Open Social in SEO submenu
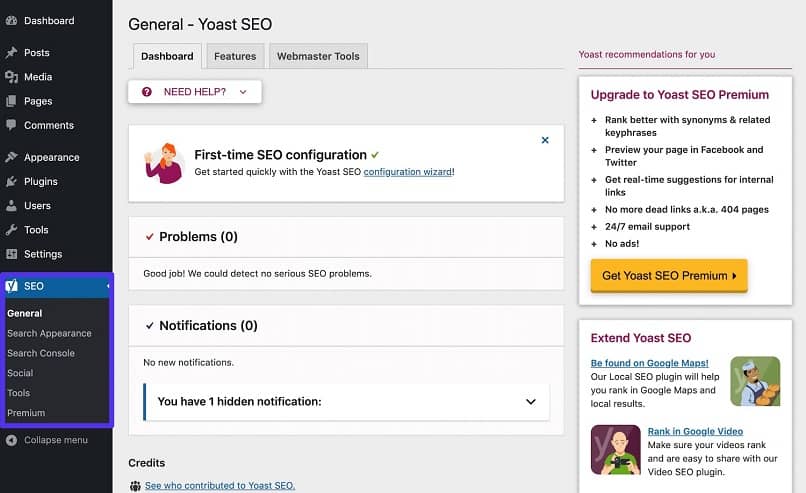This screenshot has width=806, height=493. click(x=20, y=373)
